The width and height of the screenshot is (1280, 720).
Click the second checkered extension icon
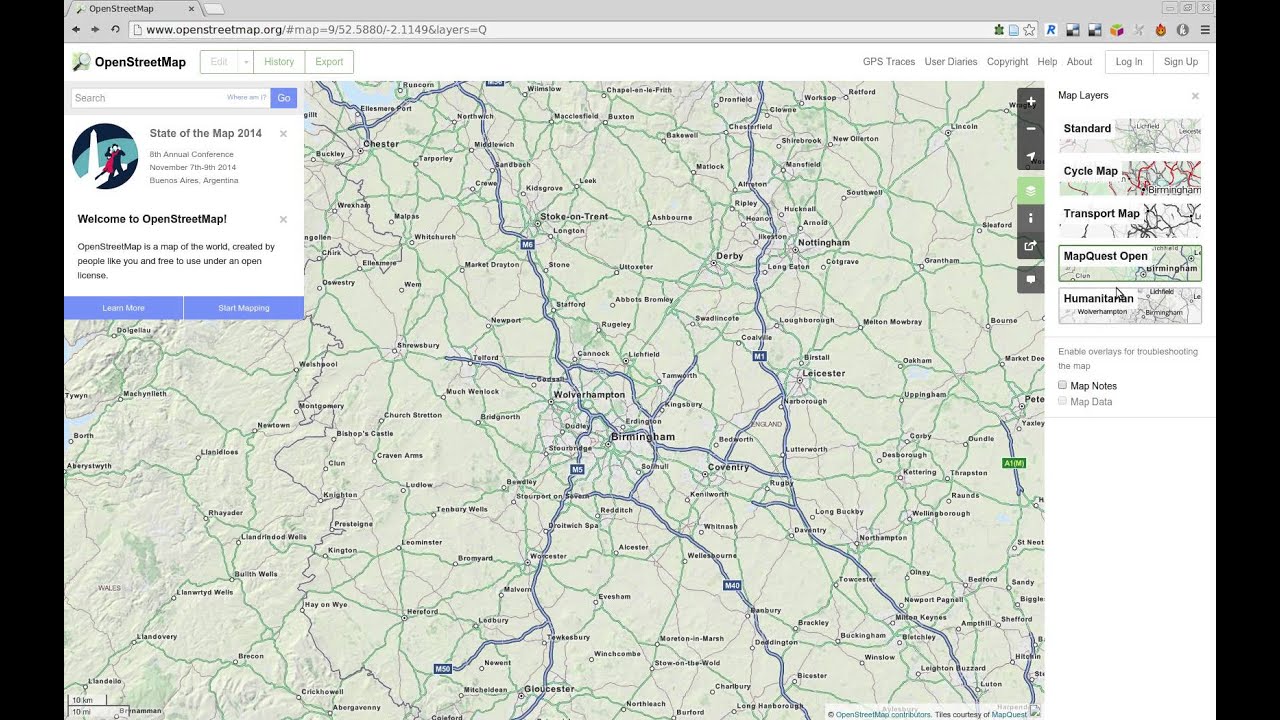point(1095,30)
